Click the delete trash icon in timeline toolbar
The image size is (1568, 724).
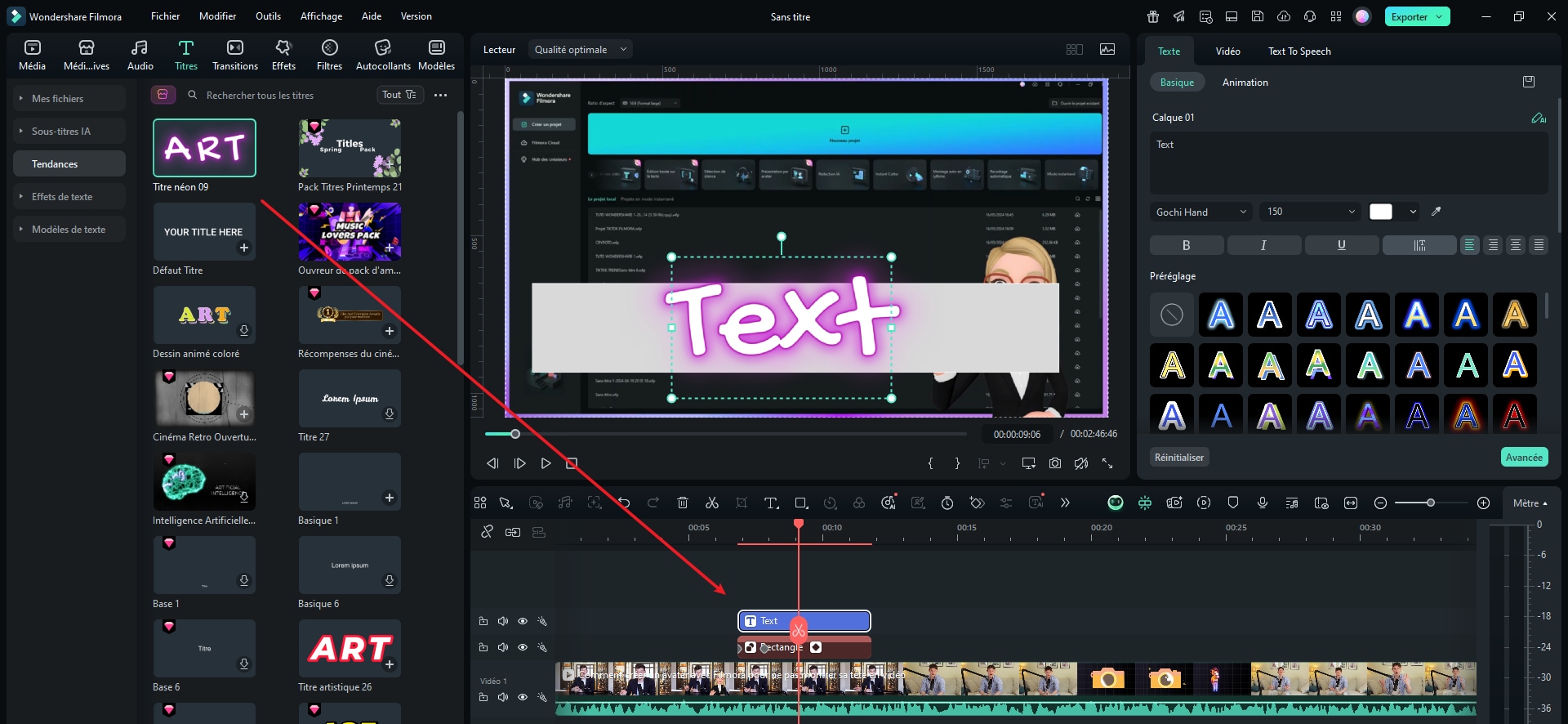[683, 503]
